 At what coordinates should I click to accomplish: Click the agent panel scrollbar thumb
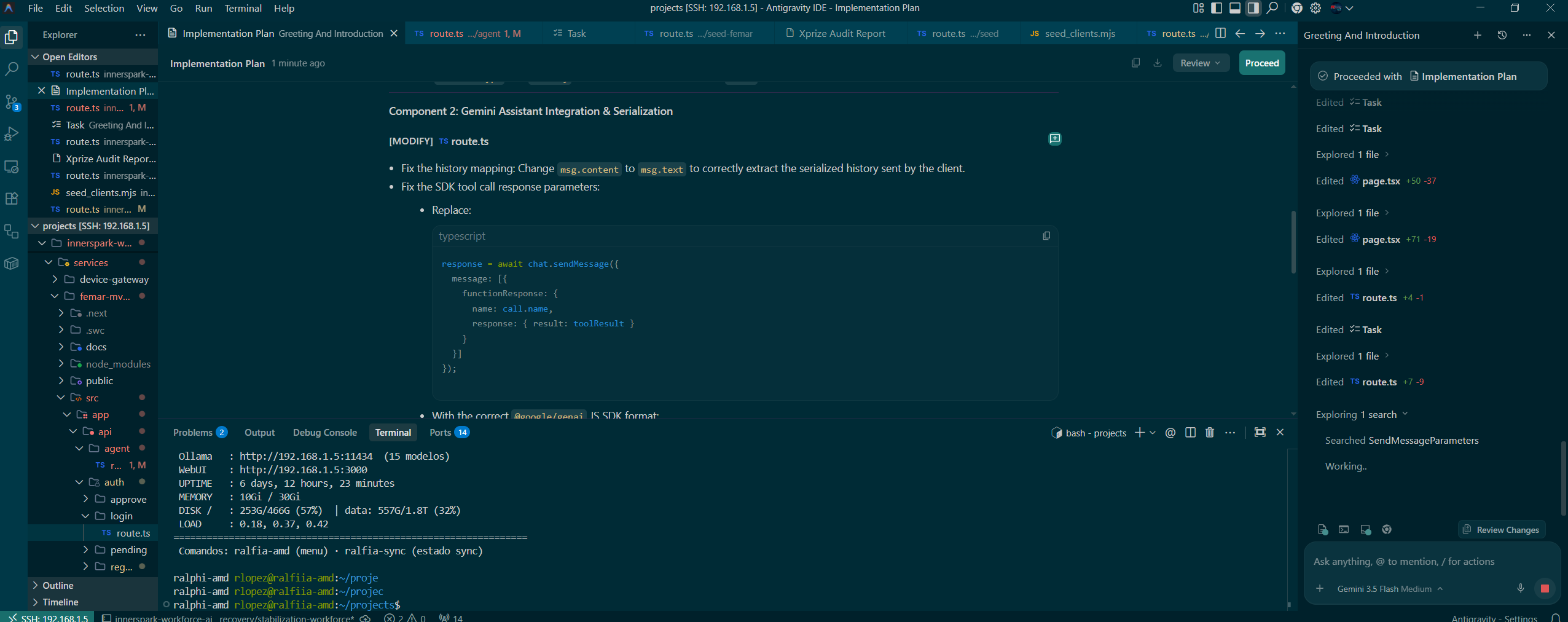1564,478
